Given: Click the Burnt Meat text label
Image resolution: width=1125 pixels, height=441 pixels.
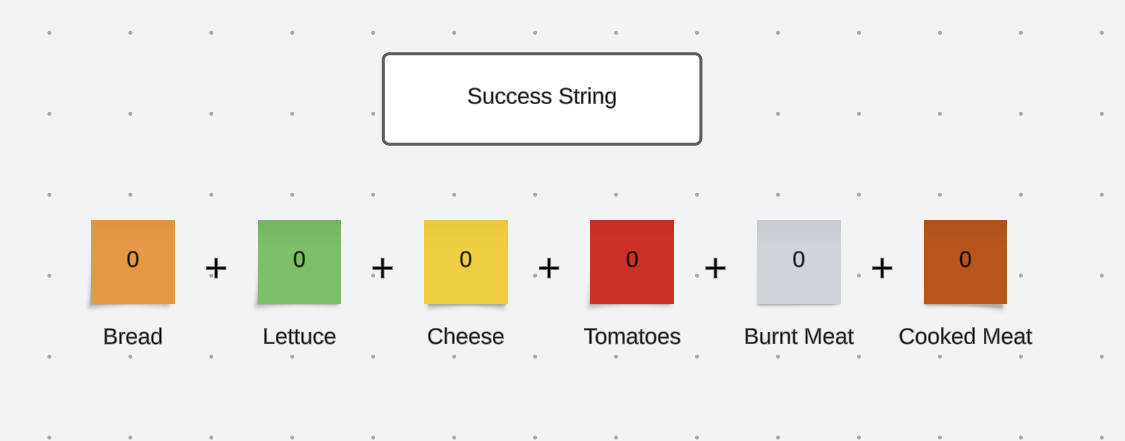Looking at the screenshot, I should point(799,337).
